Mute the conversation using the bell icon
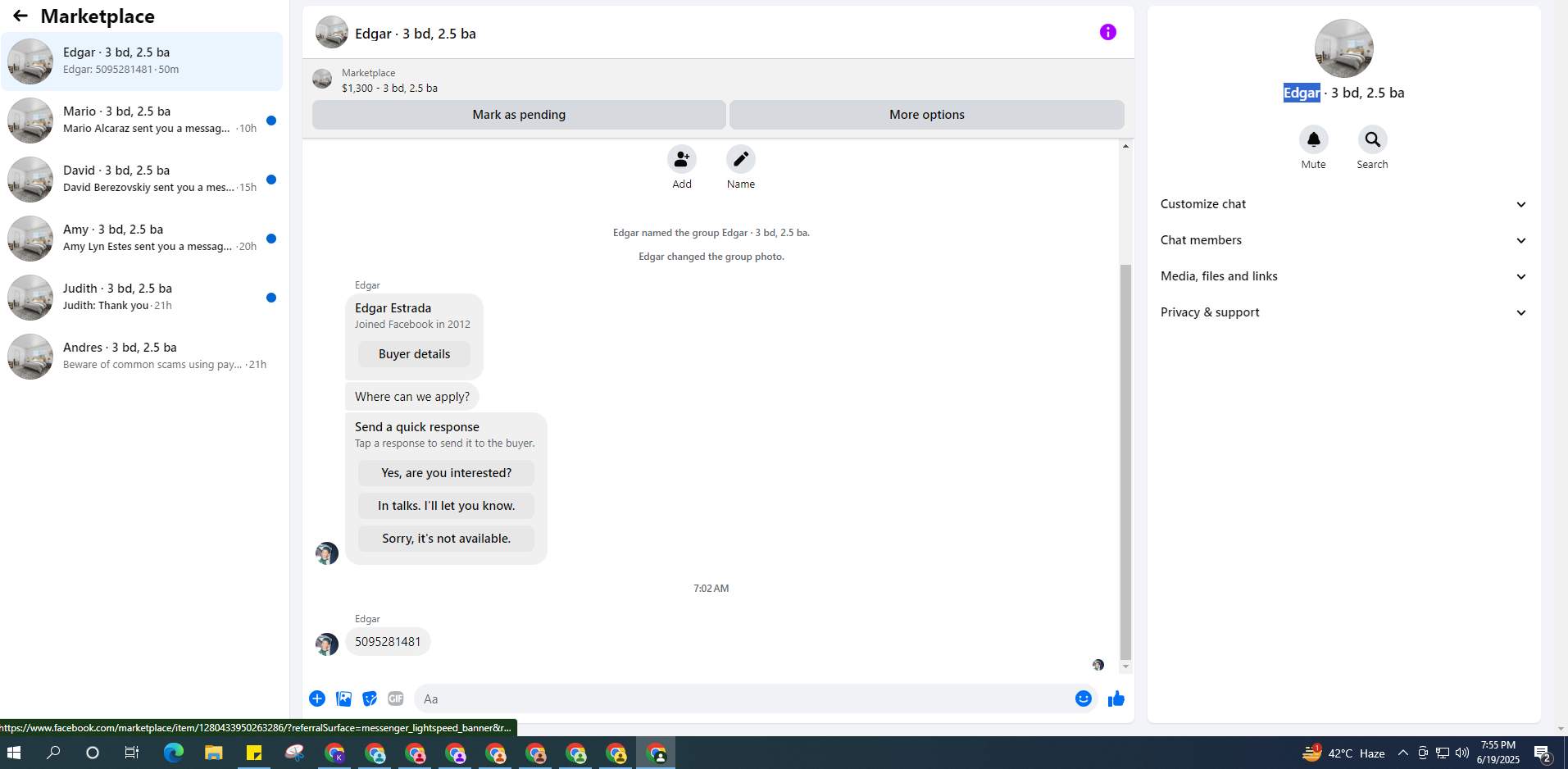Viewport: 1568px width, 769px height. point(1313,139)
